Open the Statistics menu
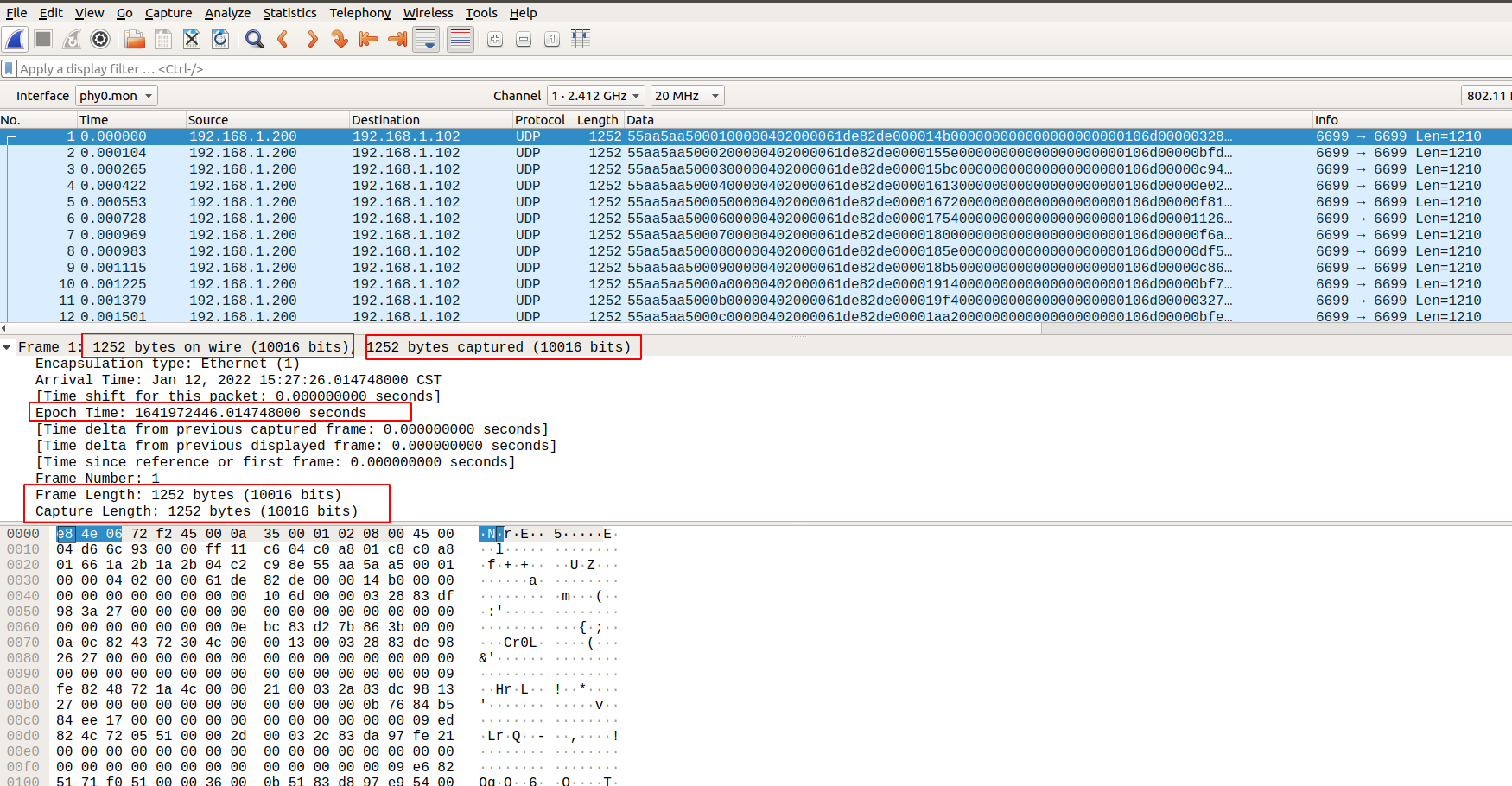 (x=289, y=13)
